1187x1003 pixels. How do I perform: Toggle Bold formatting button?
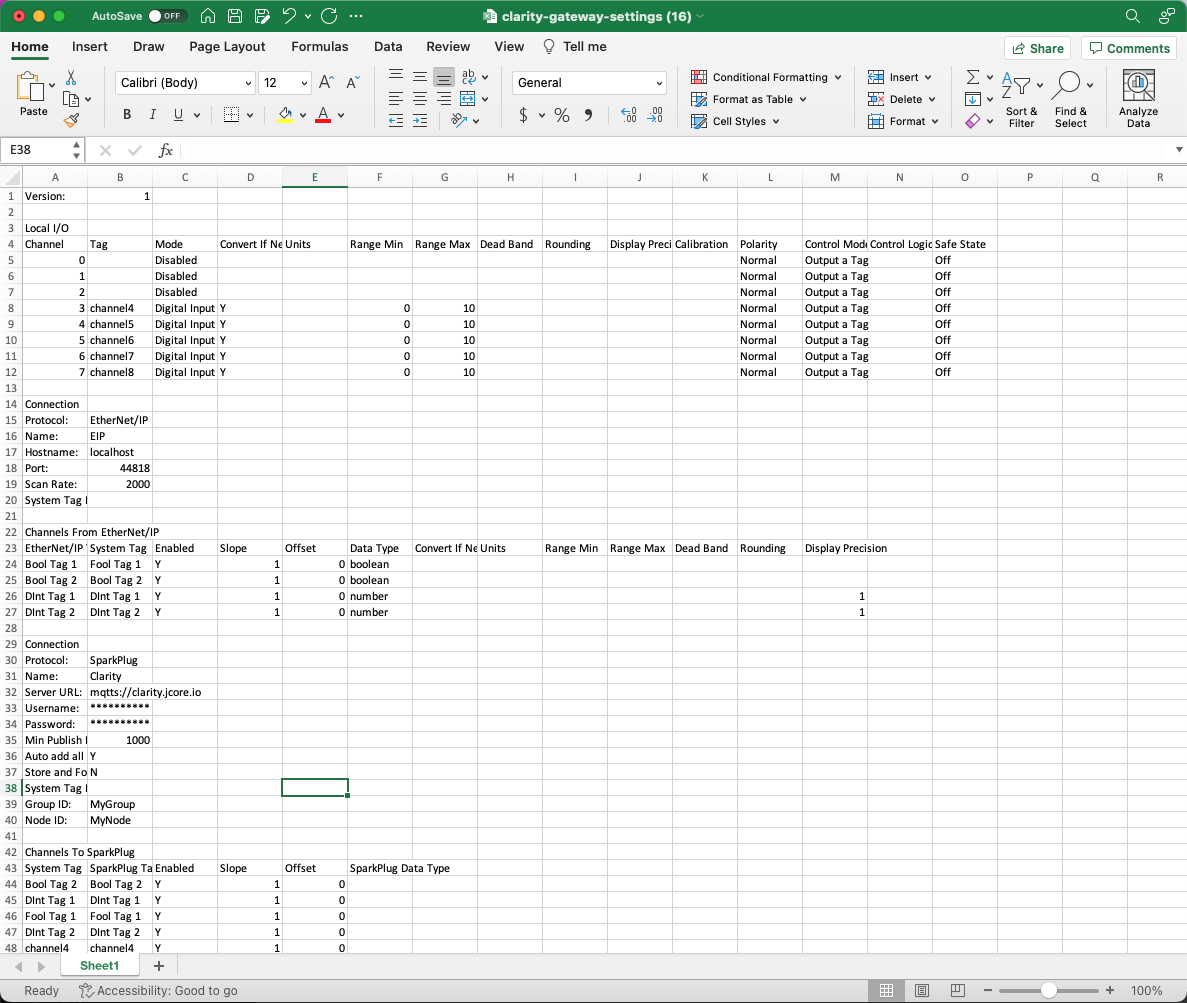click(x=127, y=115)
